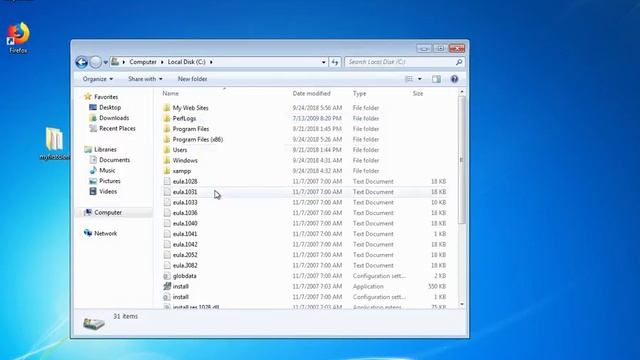Click Computer in the address breadcrumb
This screenshot has height=360, width=640.
(x=143, y=62)
